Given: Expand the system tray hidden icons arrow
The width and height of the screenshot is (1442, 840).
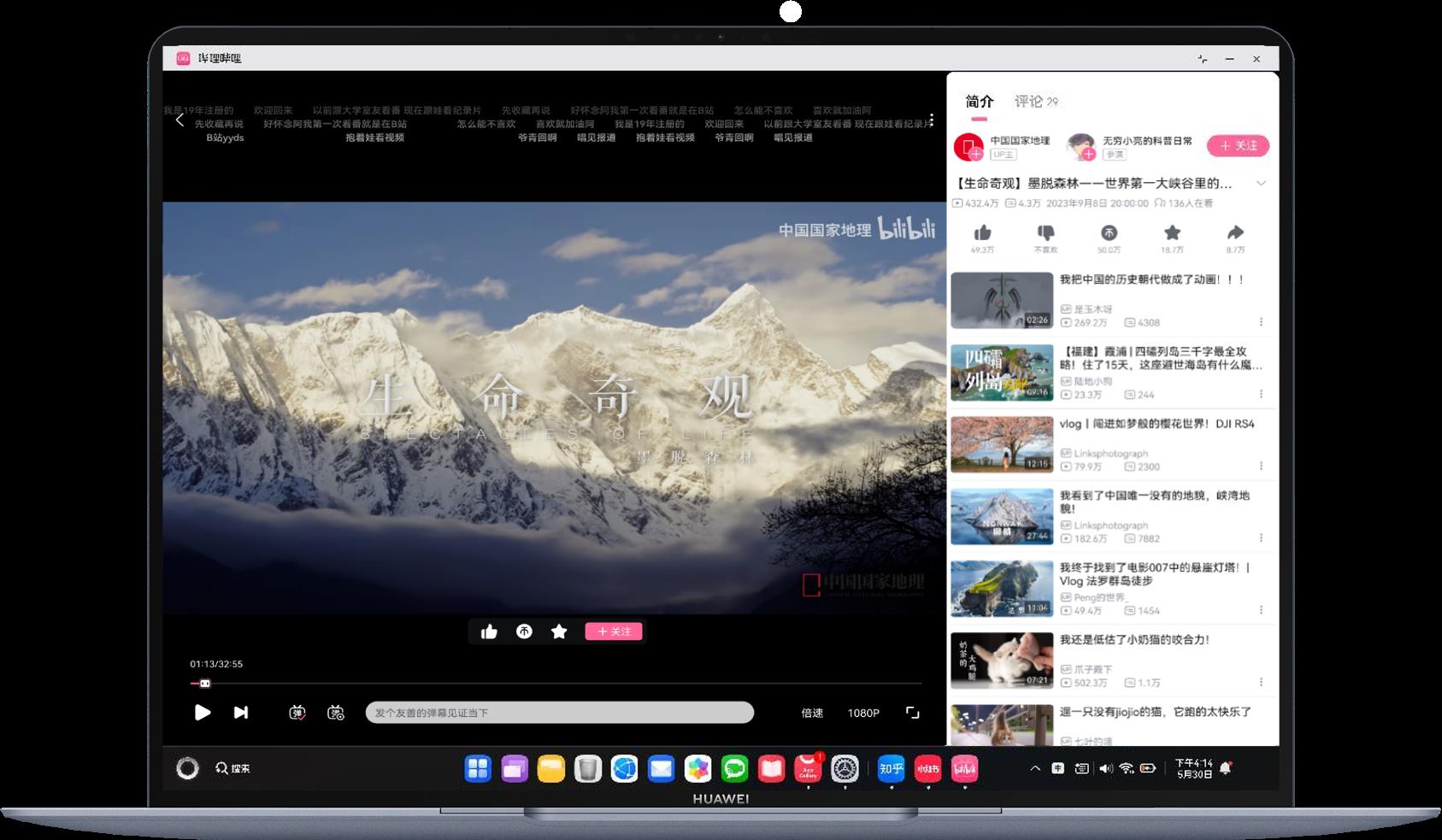Looking at the screenshot, I should tap(1035, 768).
